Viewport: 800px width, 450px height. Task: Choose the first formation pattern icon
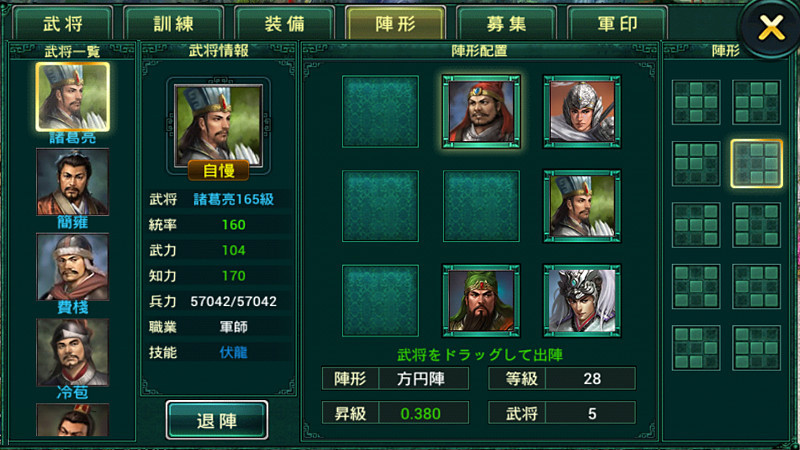(696, 102)
